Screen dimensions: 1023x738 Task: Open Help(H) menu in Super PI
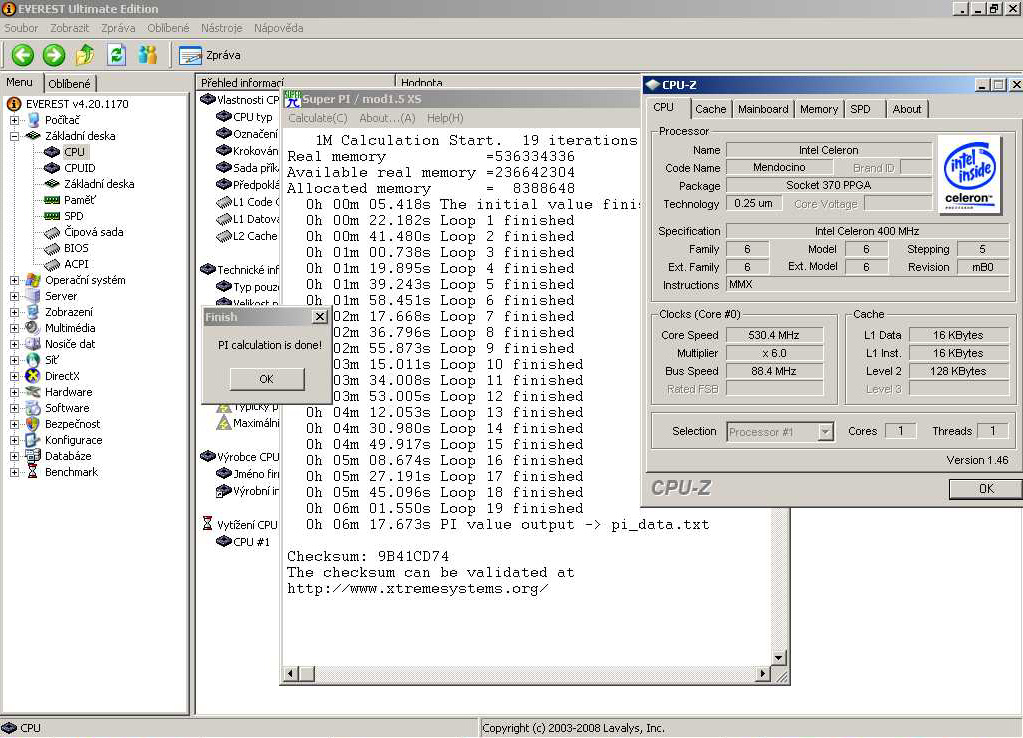[445, 118]
